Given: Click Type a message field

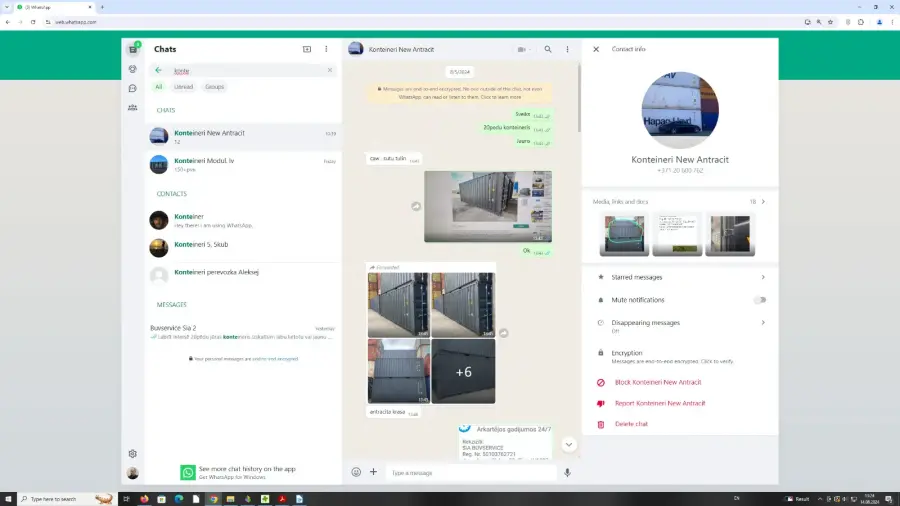Looking at the screenshot, I should 471,473.
